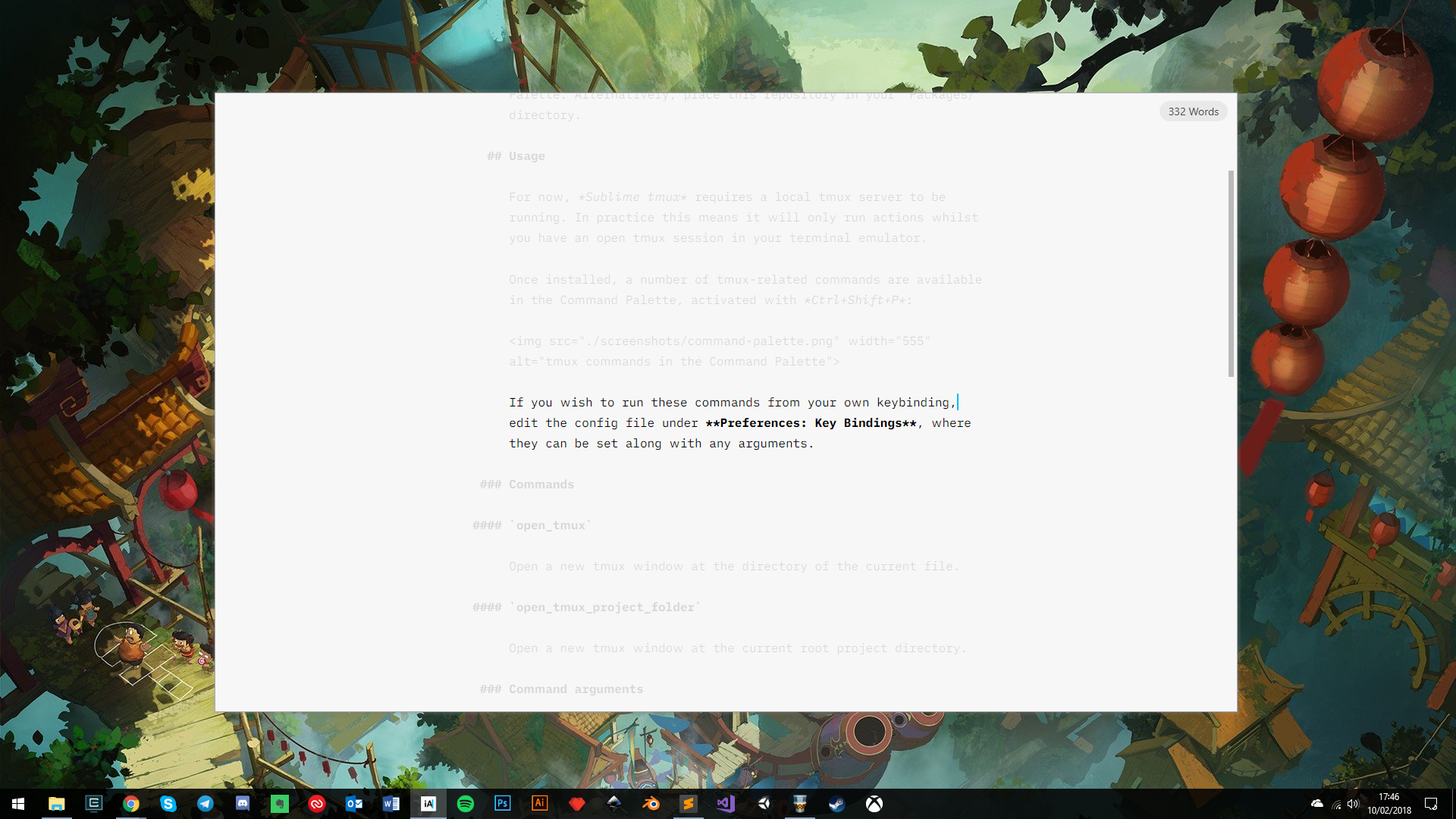
Task: Launch Microsoft Word from the taskbar
Action: 391,804
